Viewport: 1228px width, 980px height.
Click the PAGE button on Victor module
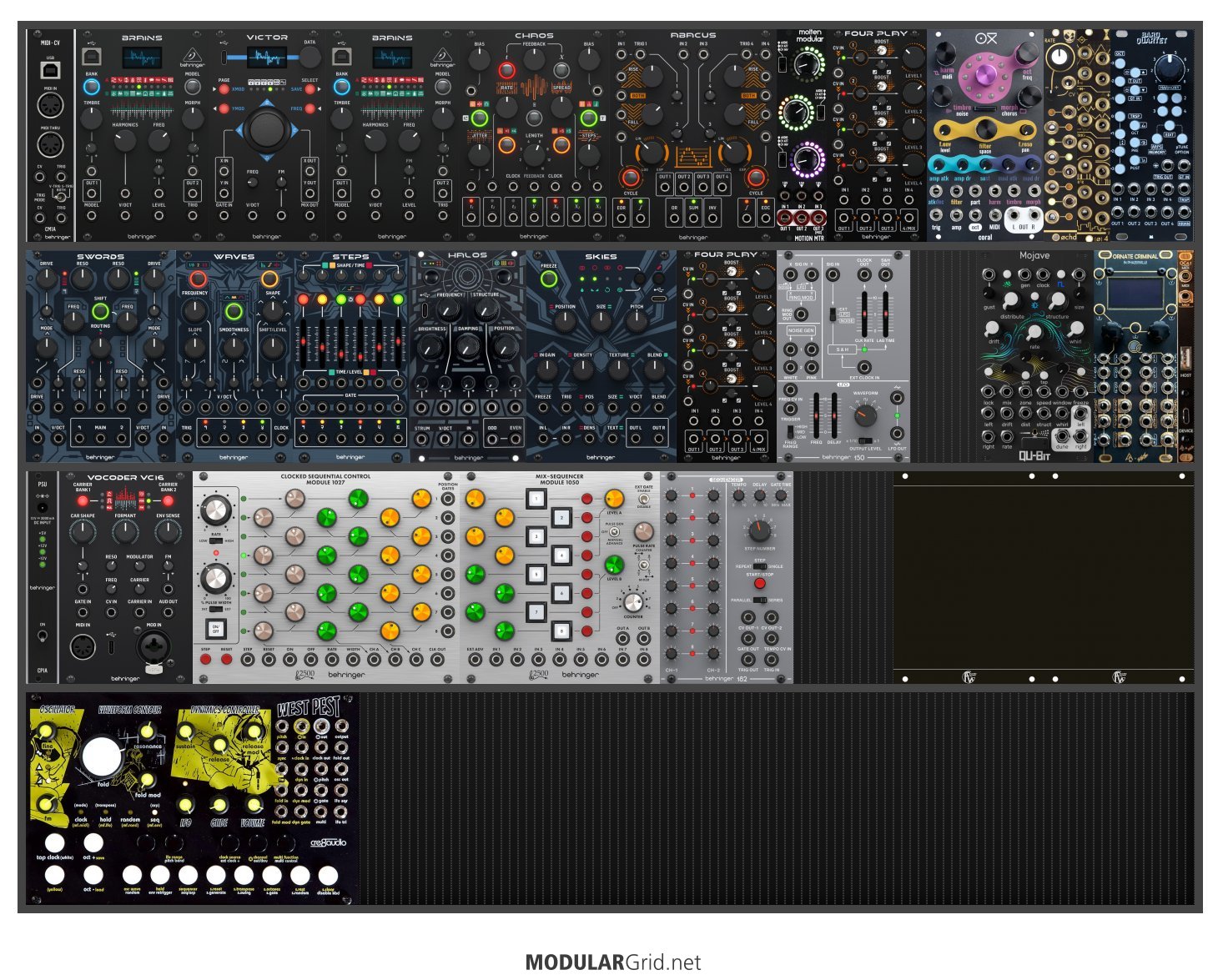coord(224,89)
